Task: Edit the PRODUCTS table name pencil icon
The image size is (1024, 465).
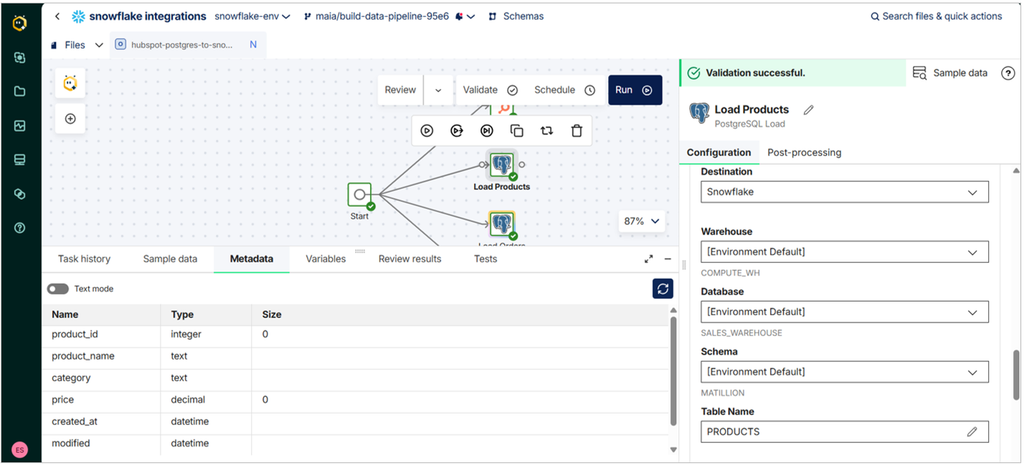Action: (972, 432)
